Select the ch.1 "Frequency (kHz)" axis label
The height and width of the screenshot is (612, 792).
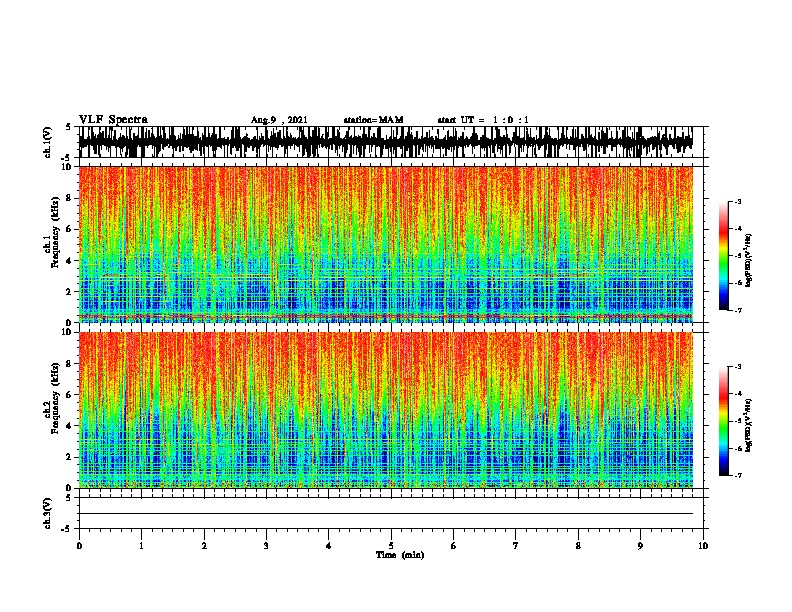[55, 232]
